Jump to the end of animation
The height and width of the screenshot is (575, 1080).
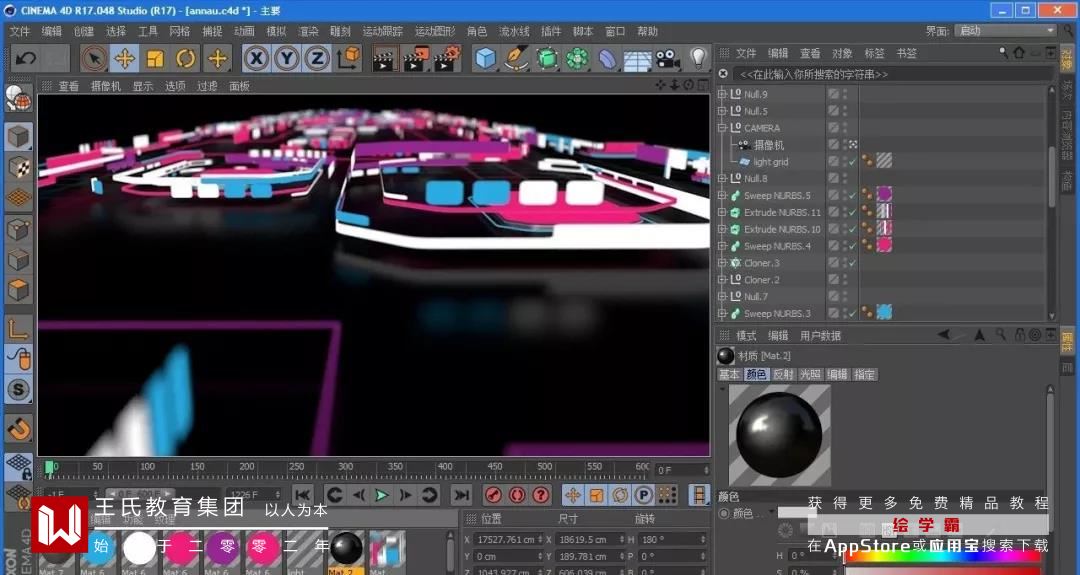pos(461,495)
